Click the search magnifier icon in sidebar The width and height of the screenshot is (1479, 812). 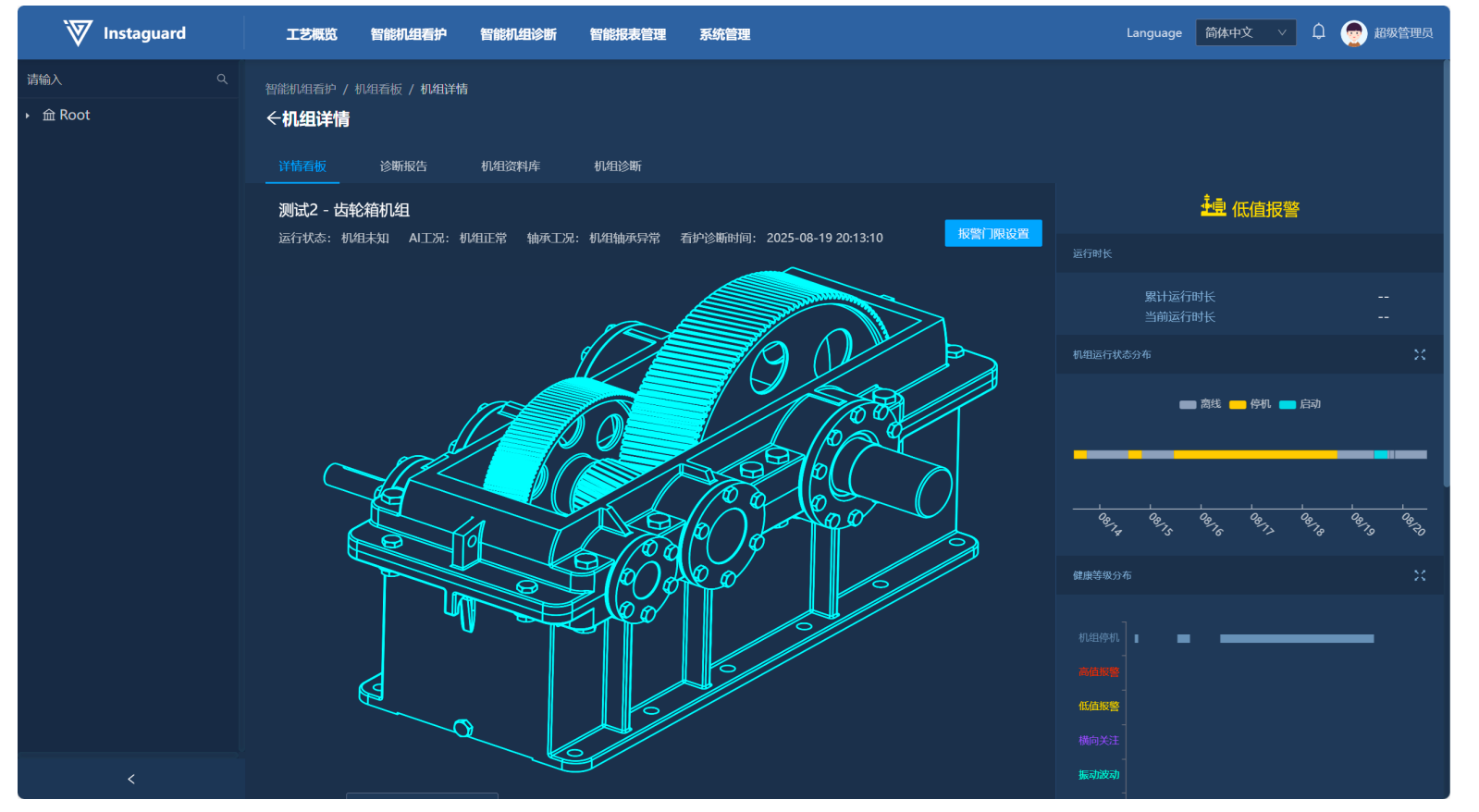point(222,80)
